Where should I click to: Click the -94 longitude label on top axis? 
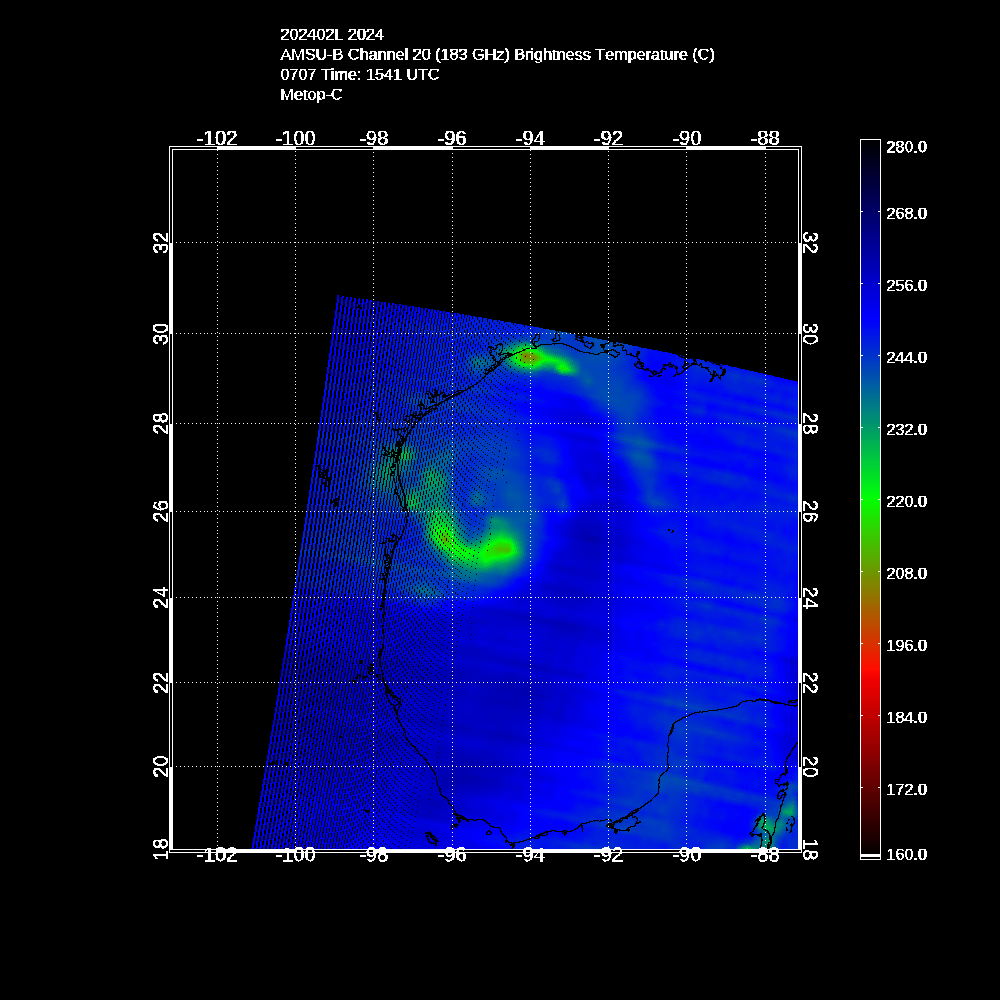coord(530,138)
